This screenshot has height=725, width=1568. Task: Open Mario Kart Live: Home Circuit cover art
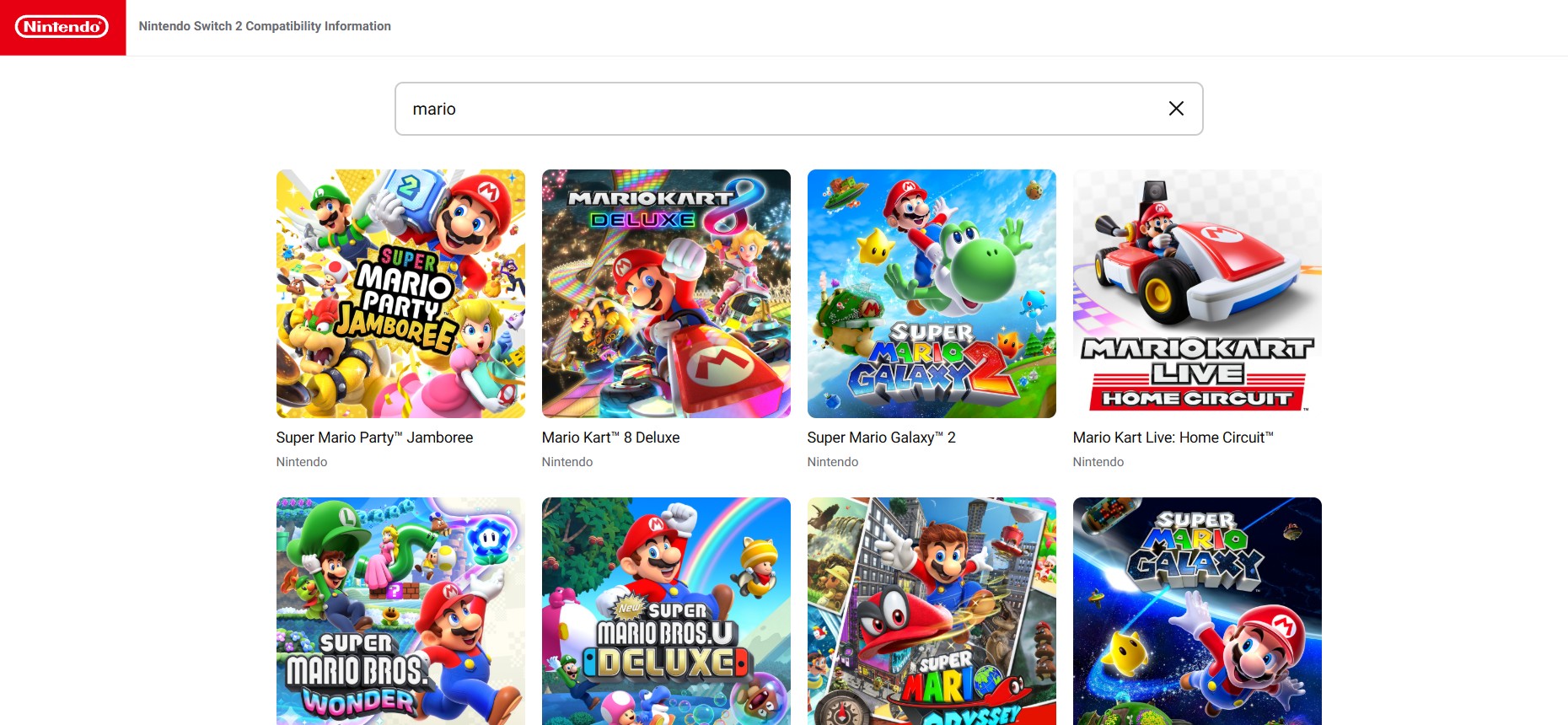click(x=1197, y=293)
